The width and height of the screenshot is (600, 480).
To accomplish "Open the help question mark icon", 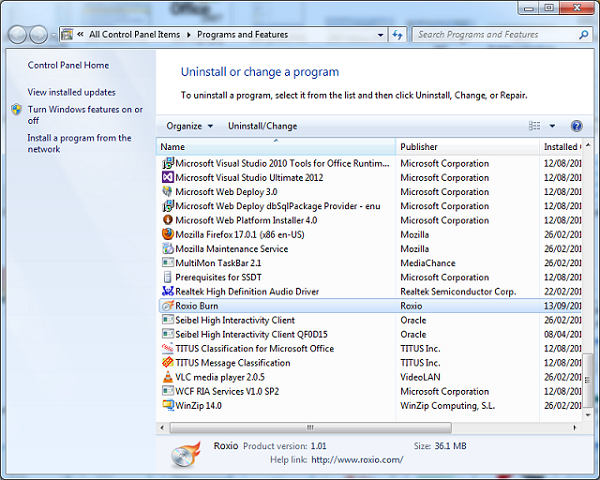I will (576, 126).
